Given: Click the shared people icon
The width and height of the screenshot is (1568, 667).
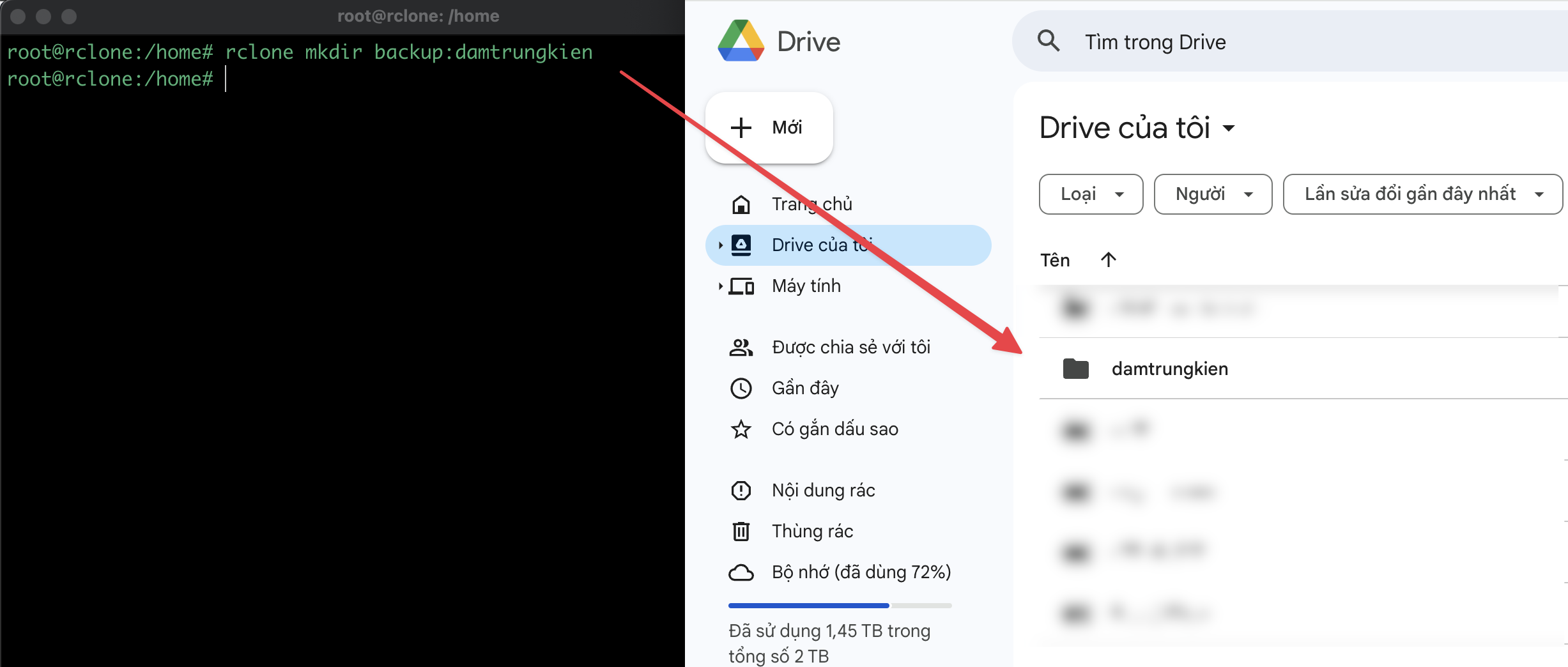Looking at the screenshot, I should (741, 348).
